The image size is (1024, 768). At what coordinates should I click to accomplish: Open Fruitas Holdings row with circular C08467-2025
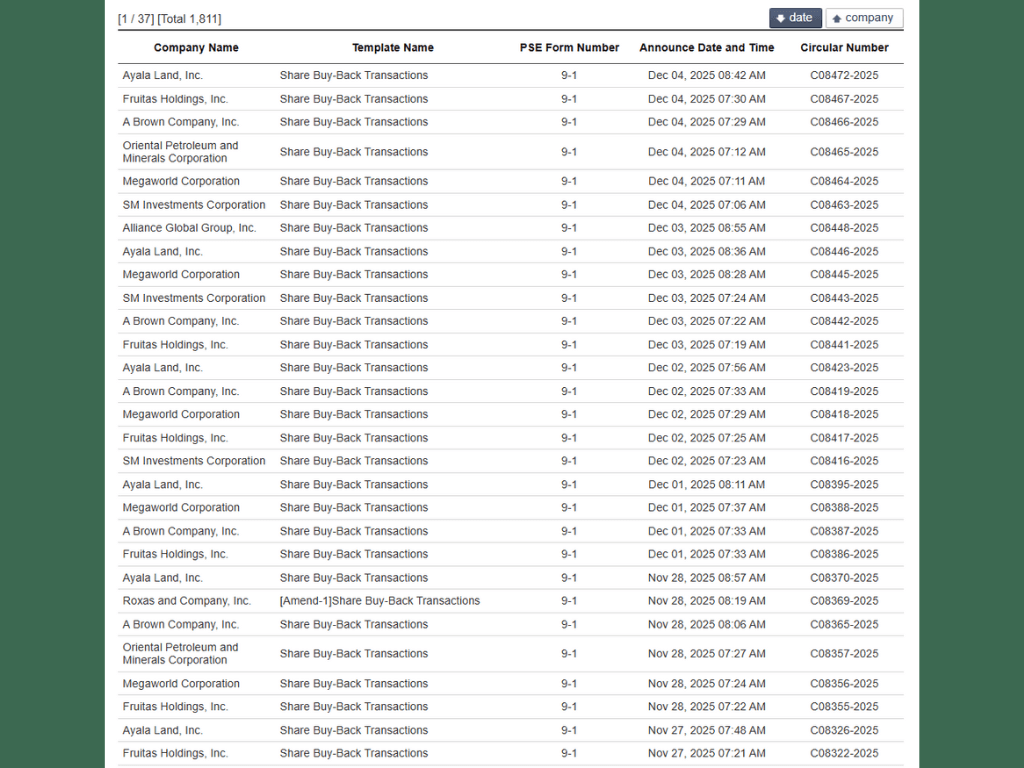tap(353, 99)
